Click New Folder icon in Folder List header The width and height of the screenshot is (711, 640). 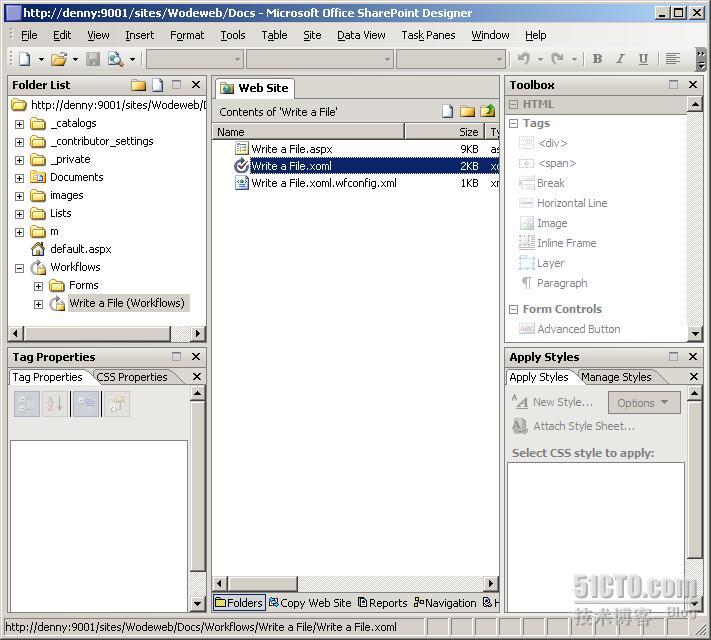pos(138,85)
